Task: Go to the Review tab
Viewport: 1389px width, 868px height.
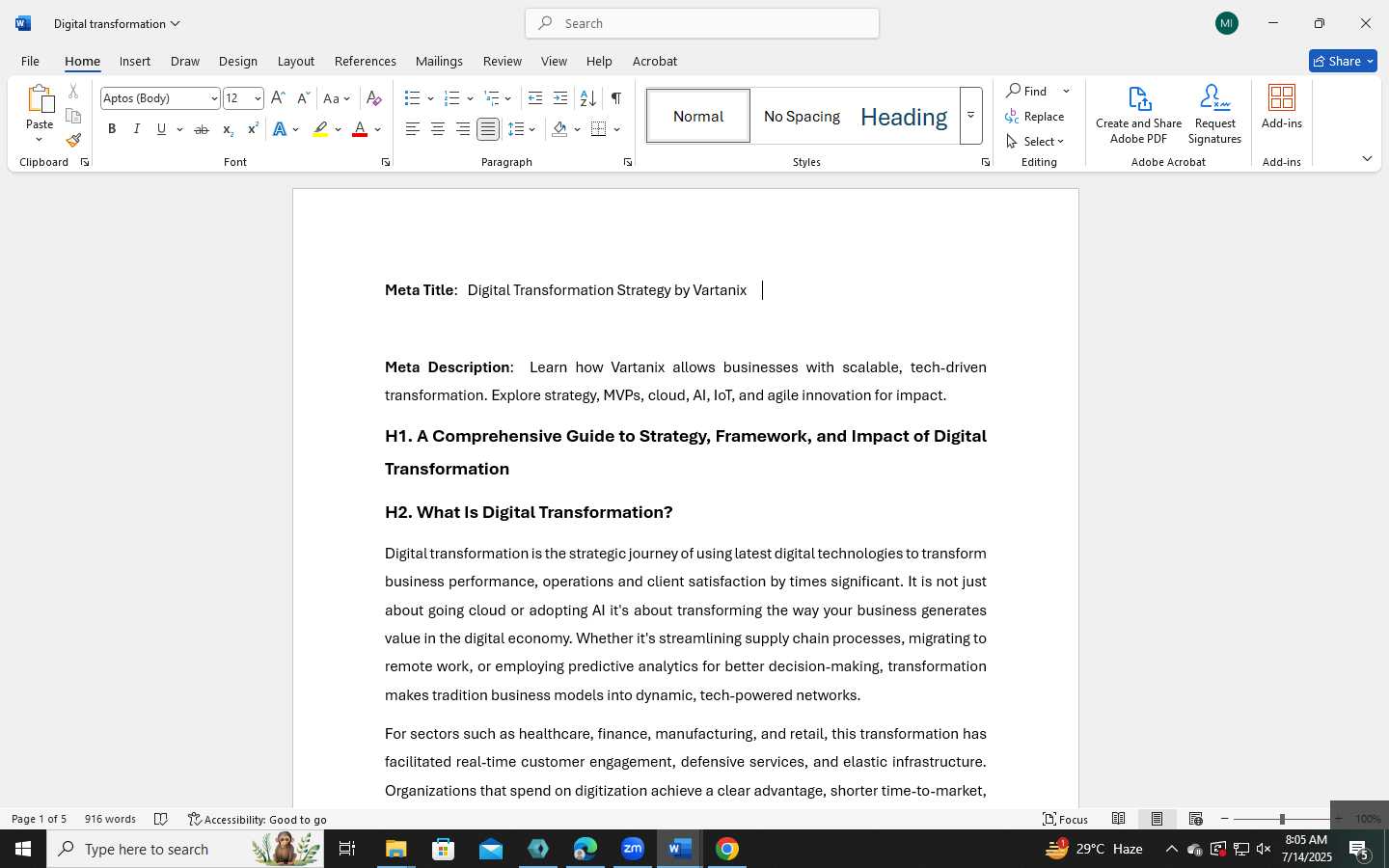Action: pos(502,61)
